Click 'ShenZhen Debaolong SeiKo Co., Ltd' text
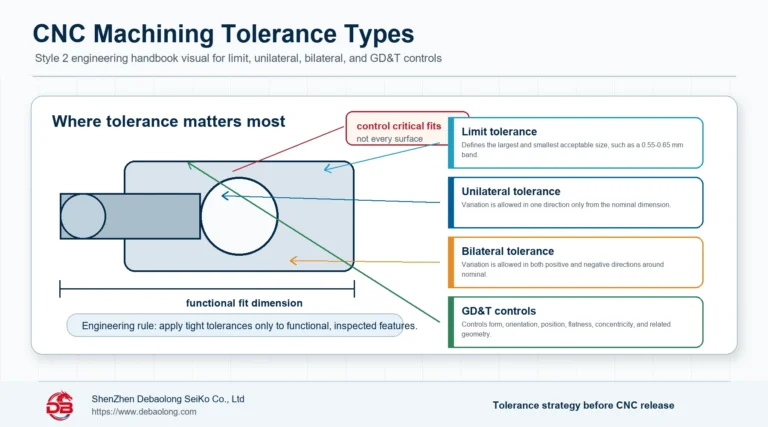This screenshot has height=427, width=768. (x=168, y=399)
